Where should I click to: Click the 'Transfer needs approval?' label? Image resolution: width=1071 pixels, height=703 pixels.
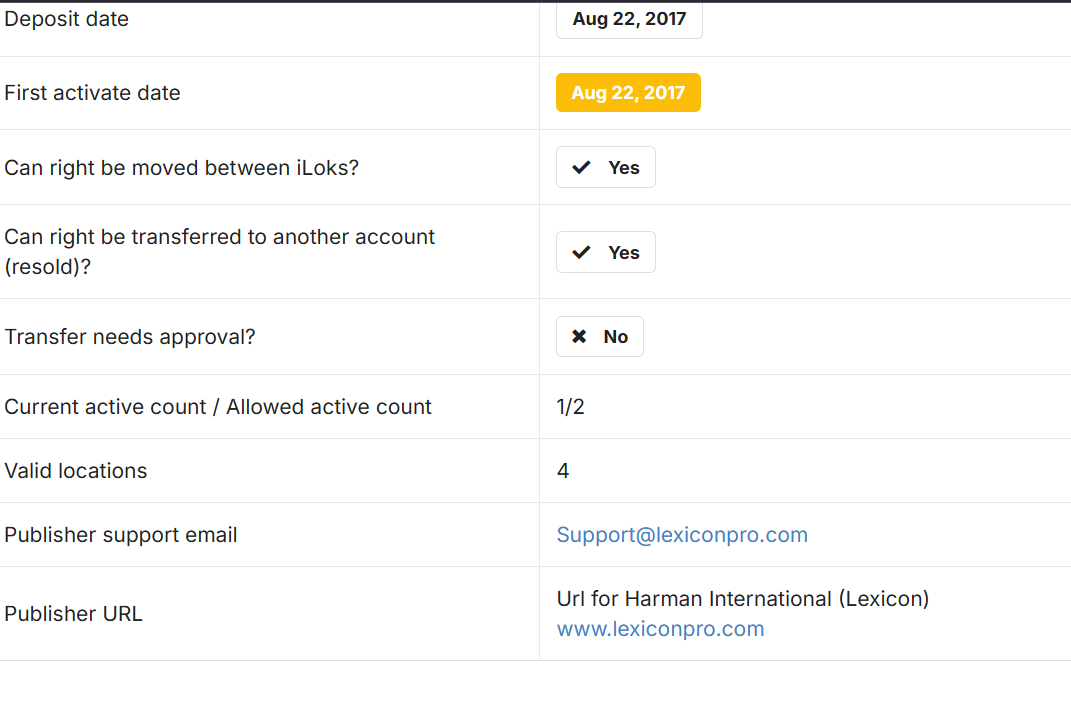click(x=130, y=337)
